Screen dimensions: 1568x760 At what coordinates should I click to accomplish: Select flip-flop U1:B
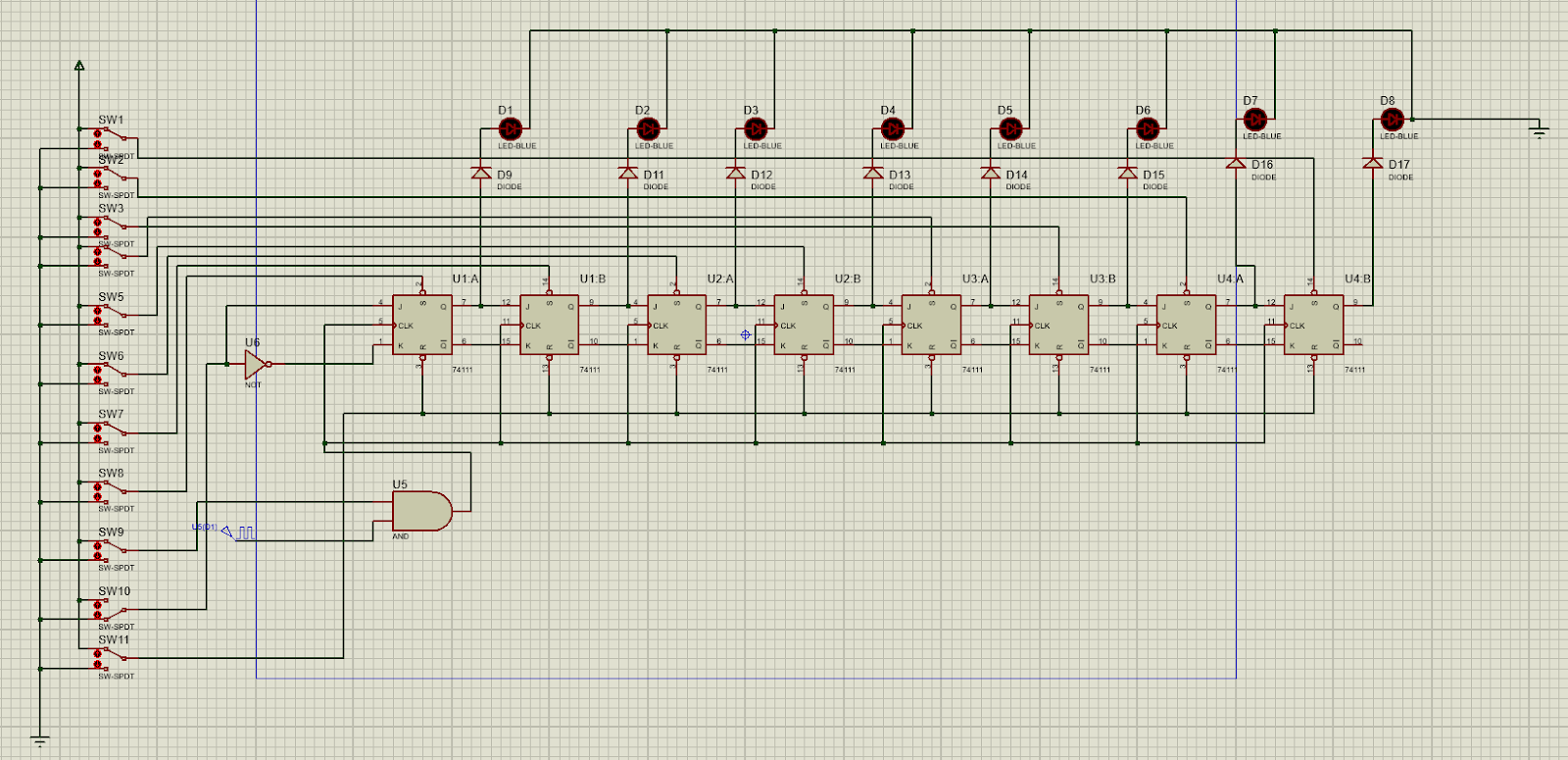click(x=550, y=325)
